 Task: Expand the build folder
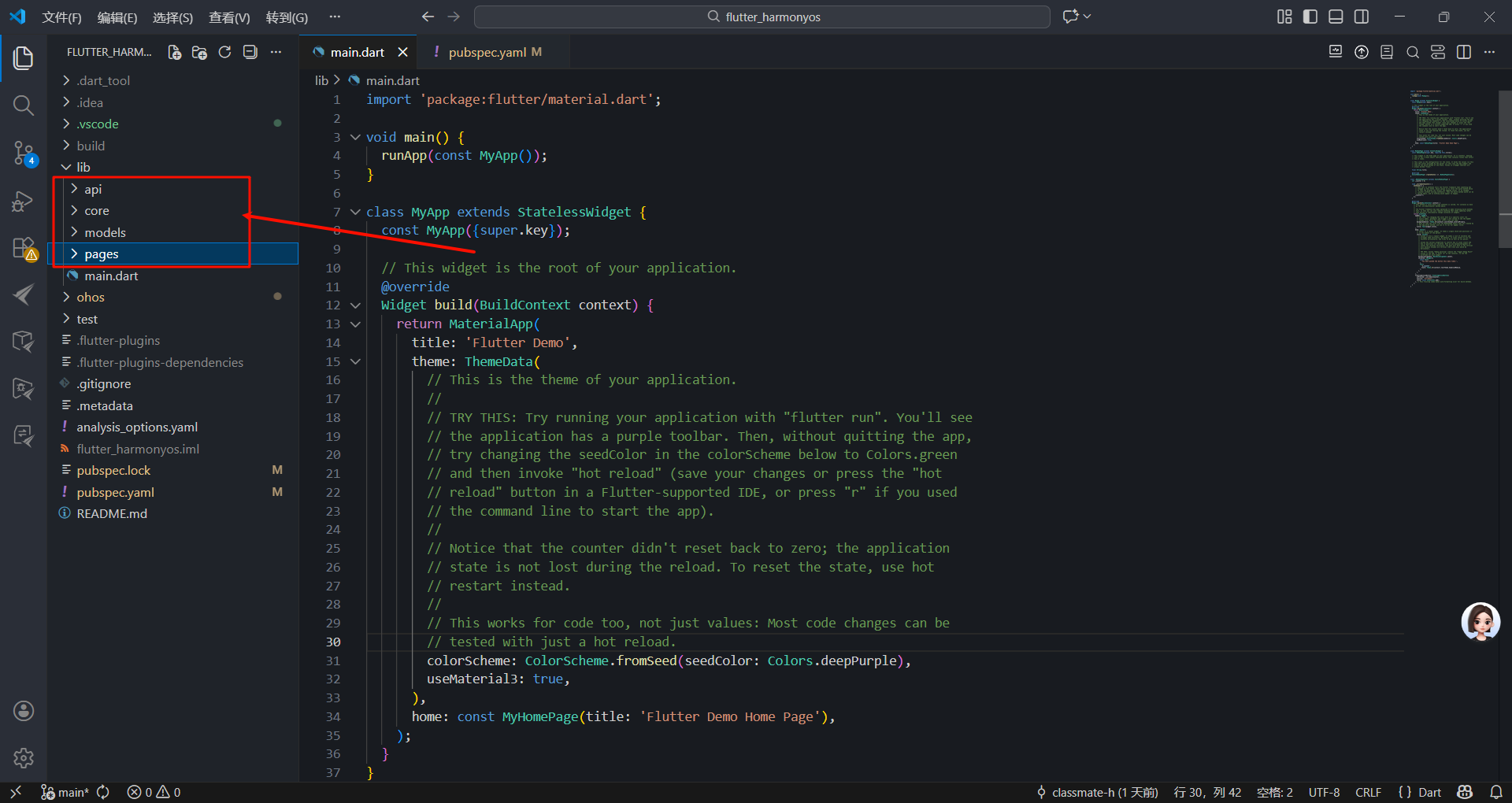(x=173, y=146)
